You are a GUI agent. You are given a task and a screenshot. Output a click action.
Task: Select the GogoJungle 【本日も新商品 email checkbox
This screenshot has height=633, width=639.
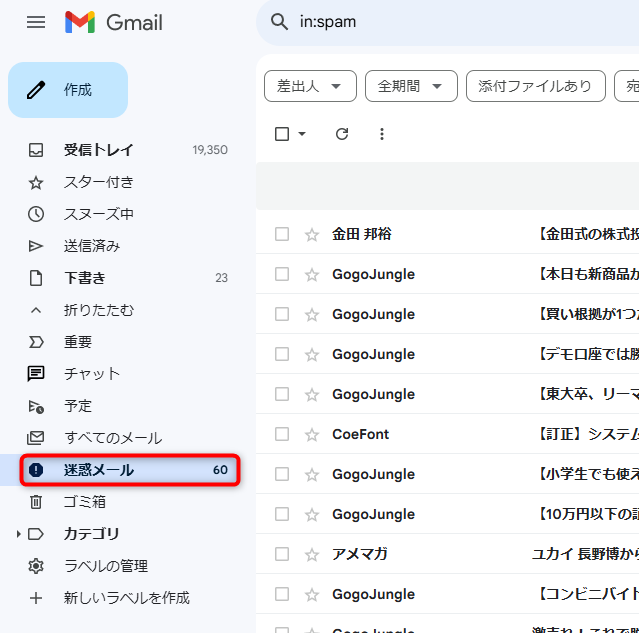pos(282,274)
